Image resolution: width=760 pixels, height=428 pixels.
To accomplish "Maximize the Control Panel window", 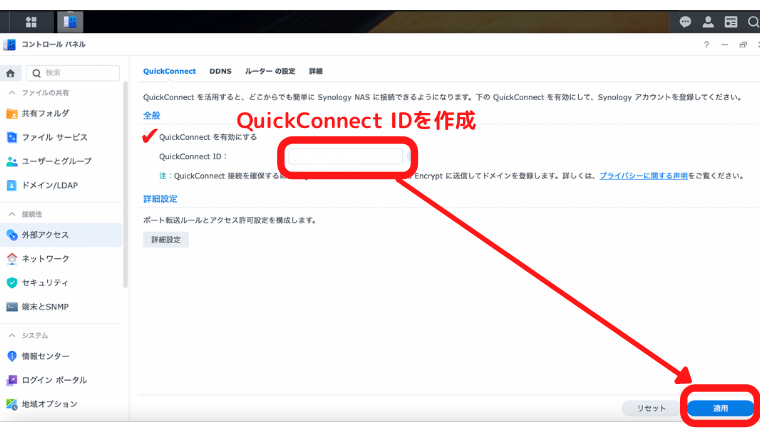I will point(743,45).
